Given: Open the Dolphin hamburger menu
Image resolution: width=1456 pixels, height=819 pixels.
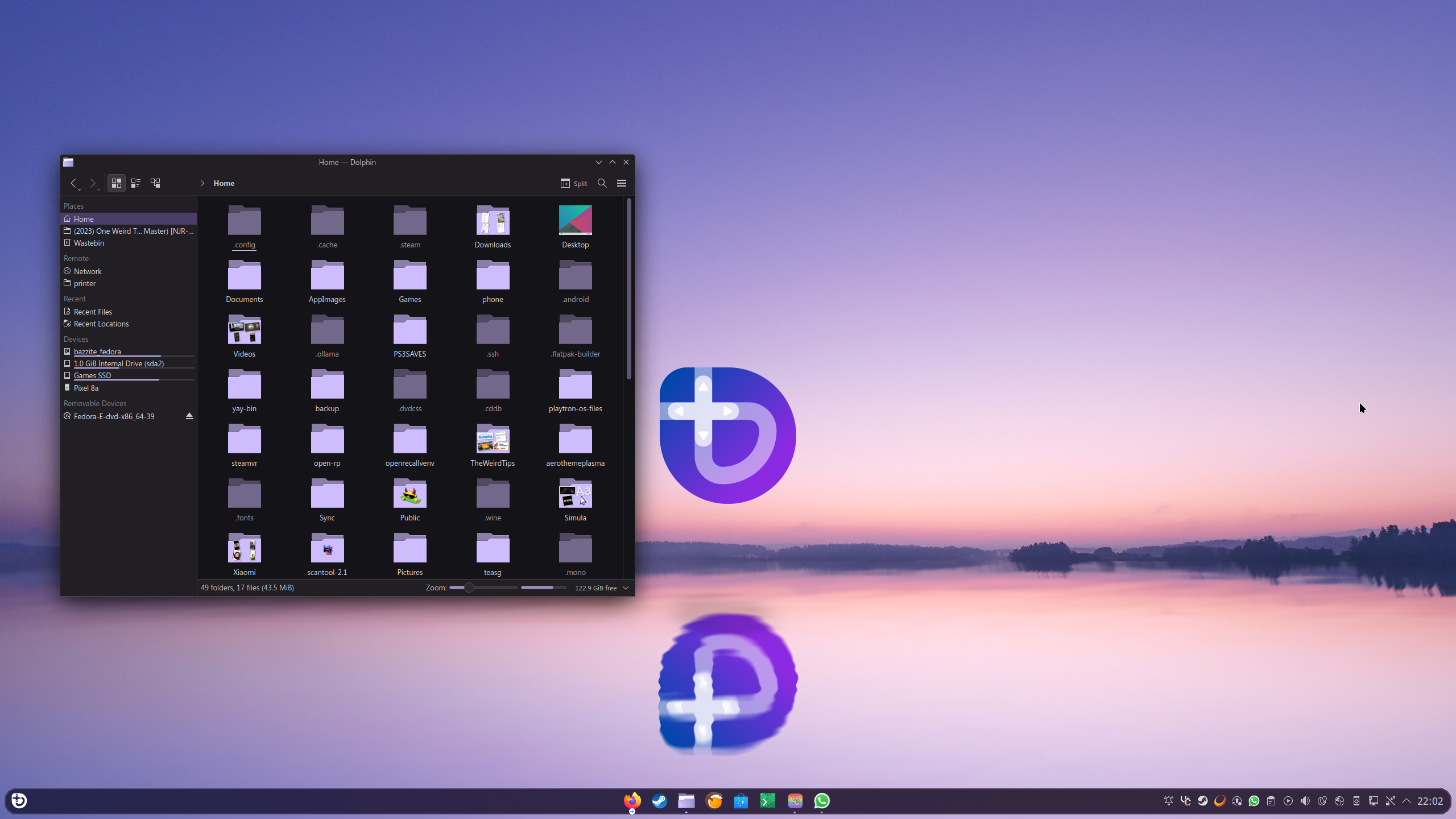Looking at the screenshot, I should coord(621,183).
